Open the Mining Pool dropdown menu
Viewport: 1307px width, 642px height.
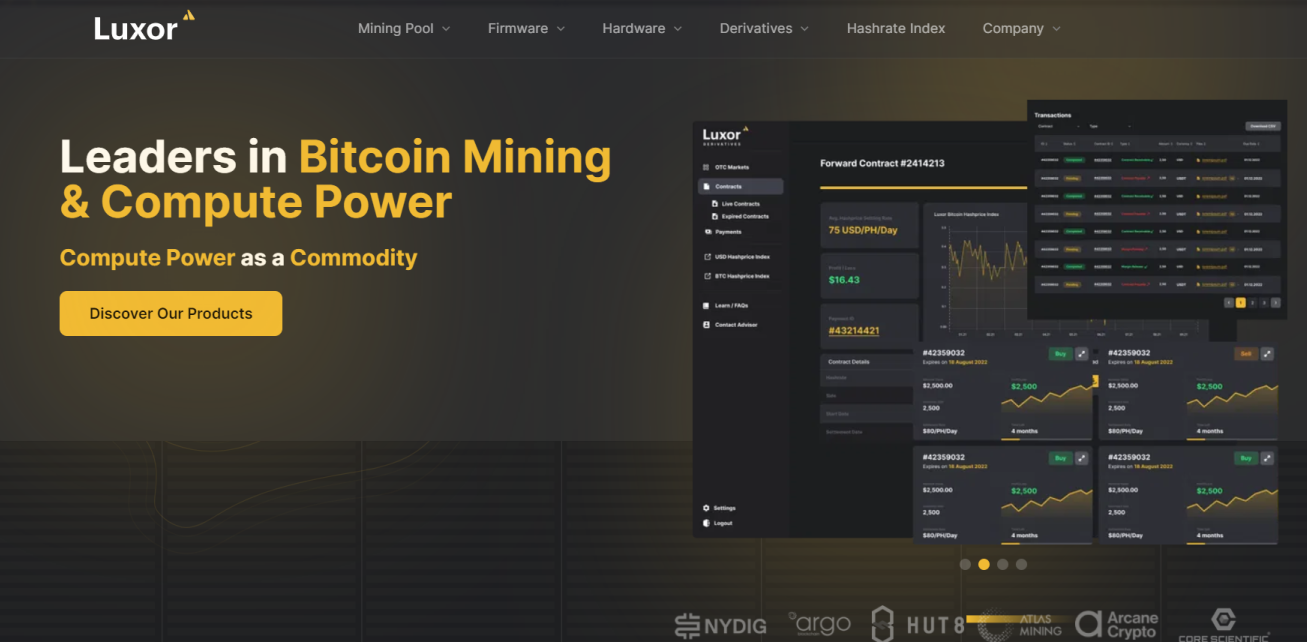(404, 28)
